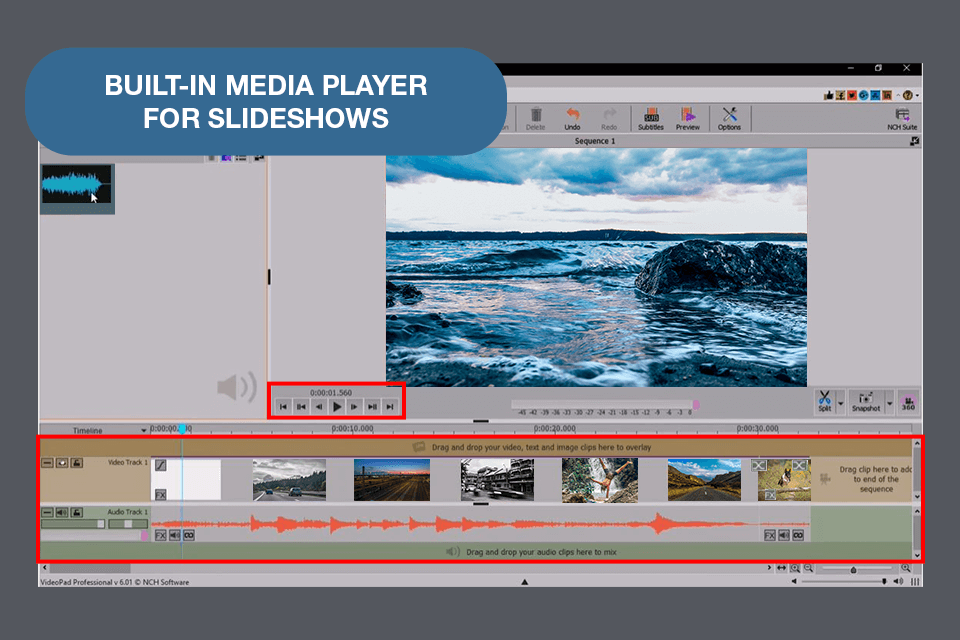
Task: Toggle the 360 video view button
Action: click(x=908, y=402)
